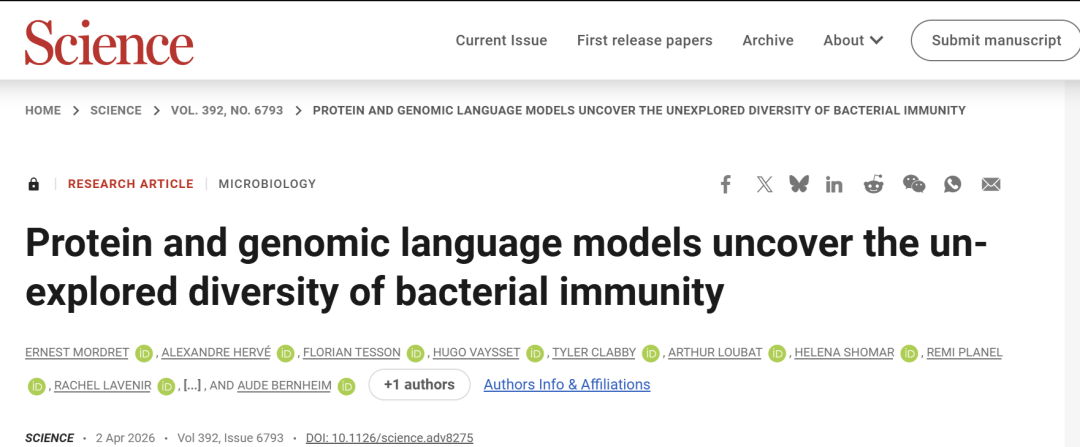Open Ernest Mordret's ORCID iD icon
This screenshot has width=1080, height=447.
click(144, 353)
